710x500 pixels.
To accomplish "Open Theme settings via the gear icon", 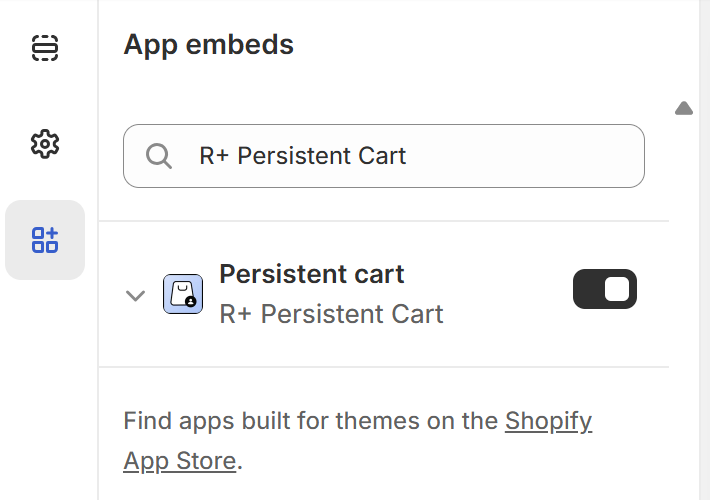I will pos(45,144).
